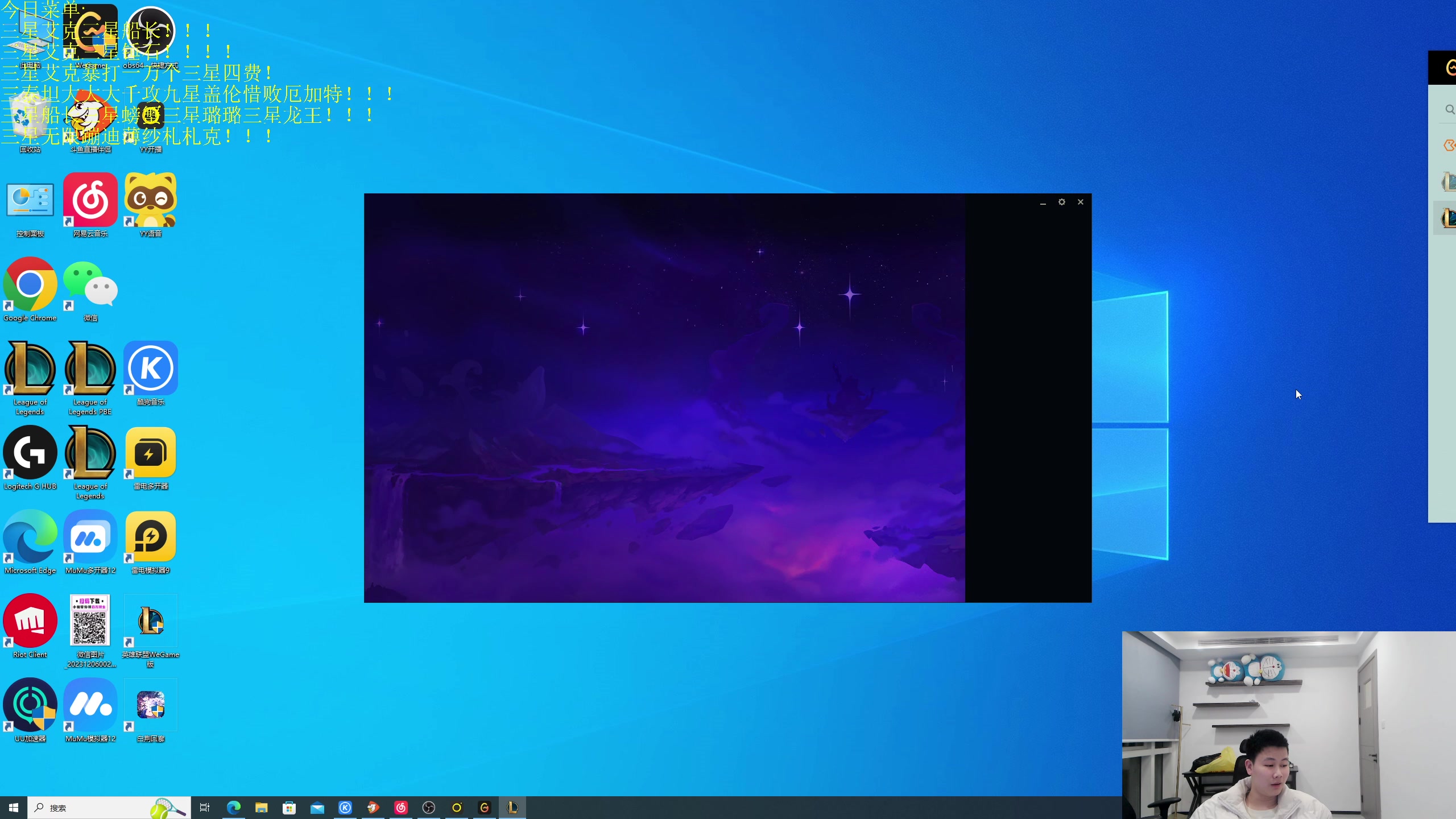Launch 网易云音乐 from the desktop
Screen dimensions: 1456x819
[x=90, y=206]
